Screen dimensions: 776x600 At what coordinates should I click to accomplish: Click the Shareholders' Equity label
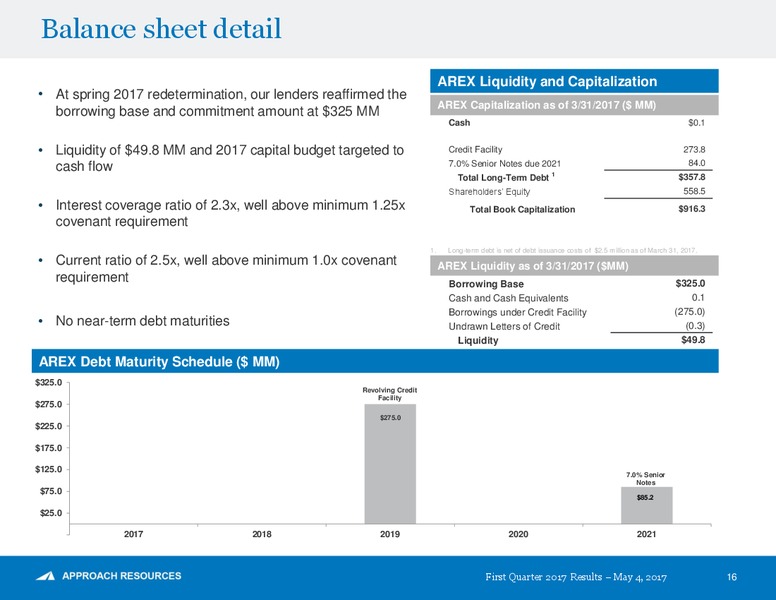(489, 192)
